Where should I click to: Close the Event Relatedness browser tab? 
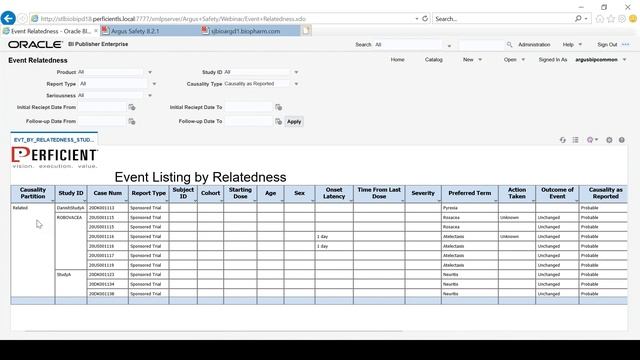96,31
